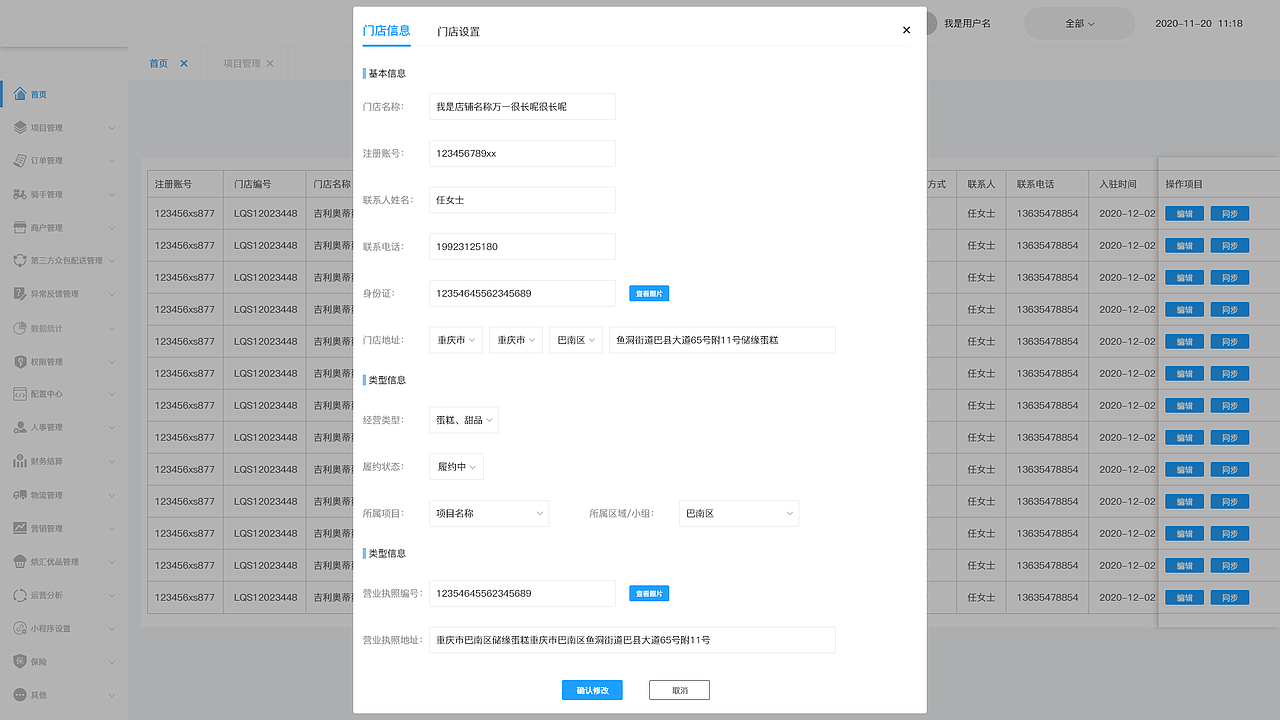
Task: Click the 首页 home icon in sidebar
Action: [x=20, y=94]
